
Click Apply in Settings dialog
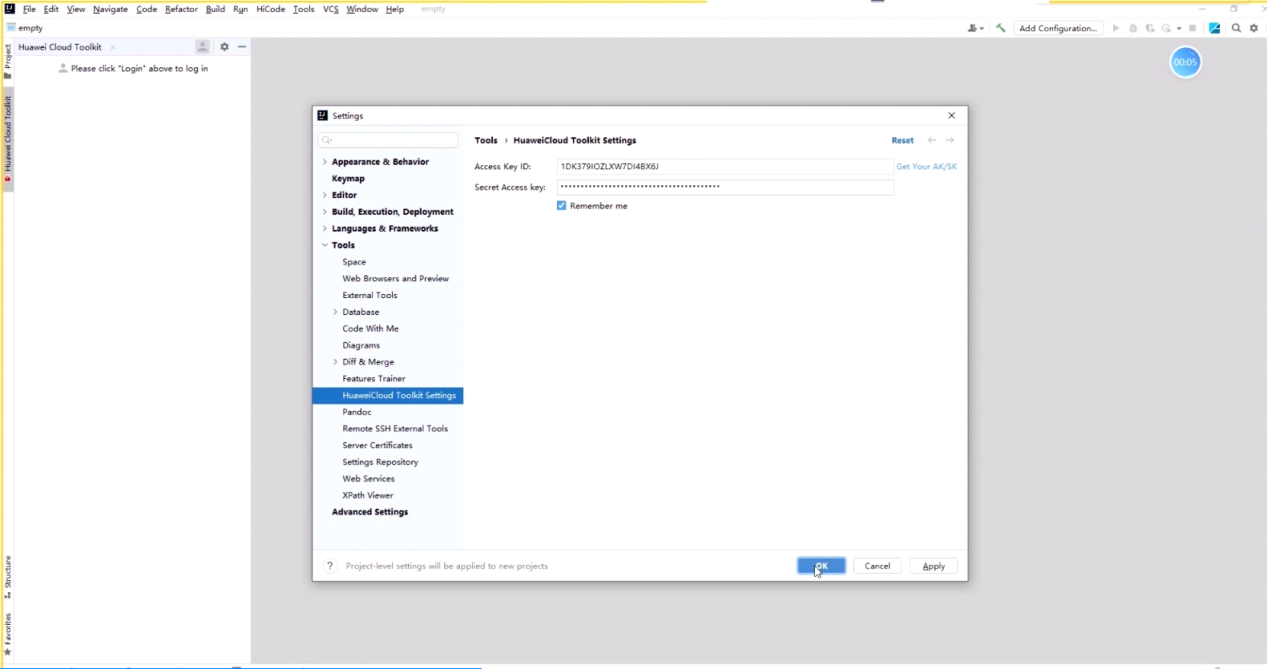(934, 566)
